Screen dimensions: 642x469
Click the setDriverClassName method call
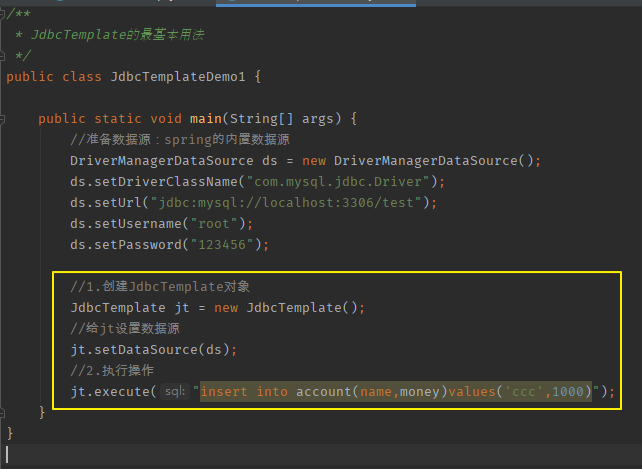click(x=166, y=182)
